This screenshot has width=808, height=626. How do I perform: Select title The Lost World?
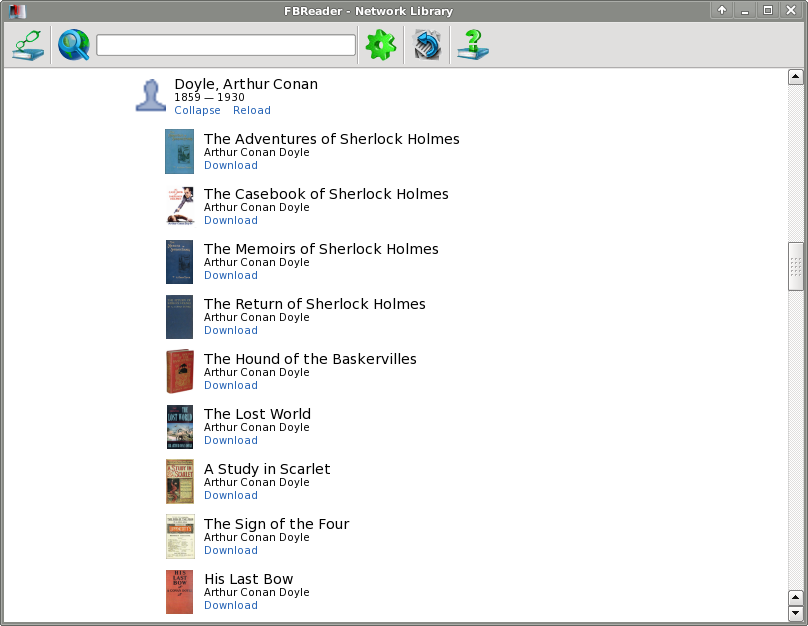click(x=257, y=414)
